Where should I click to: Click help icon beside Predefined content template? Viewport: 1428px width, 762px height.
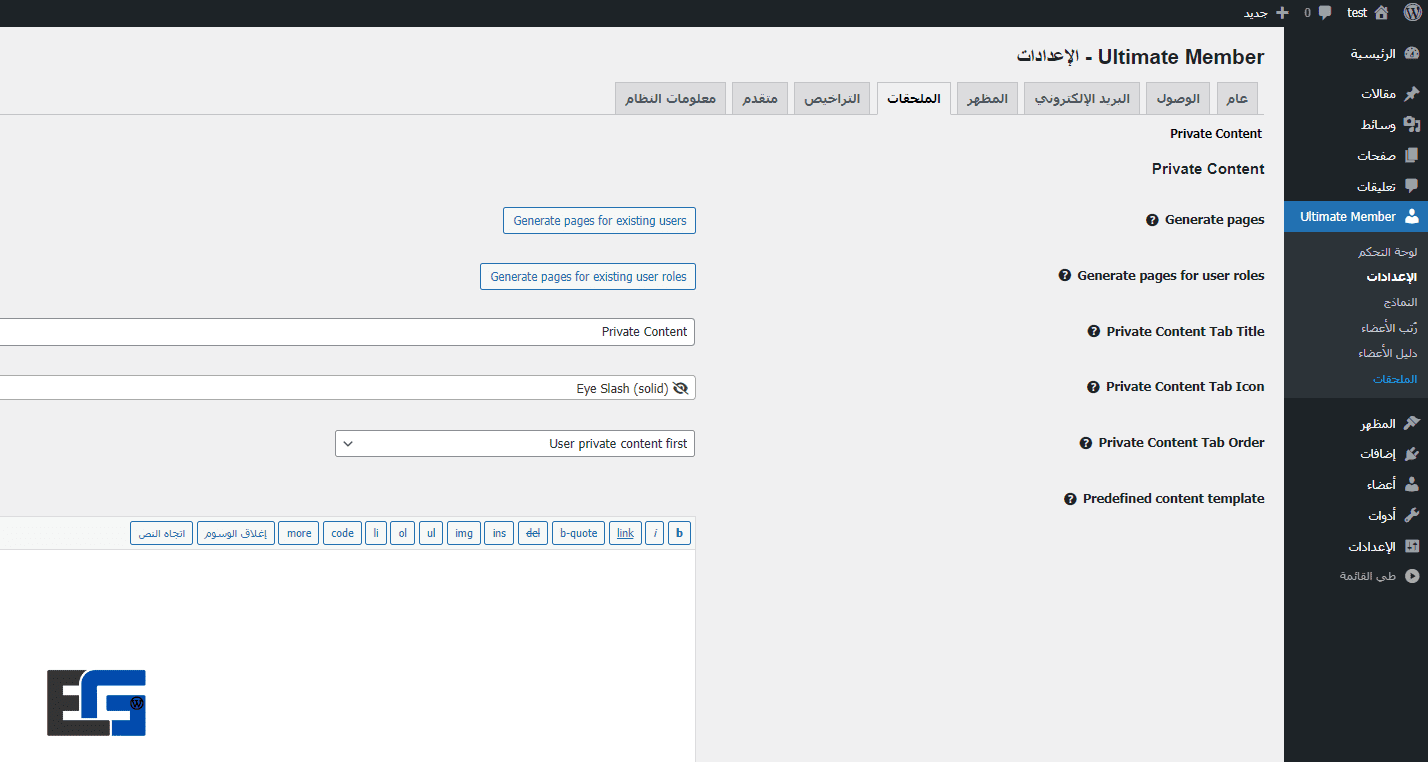(x=1069, y=499)
